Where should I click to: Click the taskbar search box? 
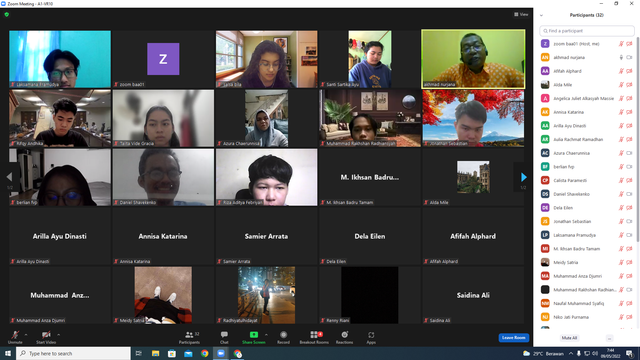[x=73, y=353]
